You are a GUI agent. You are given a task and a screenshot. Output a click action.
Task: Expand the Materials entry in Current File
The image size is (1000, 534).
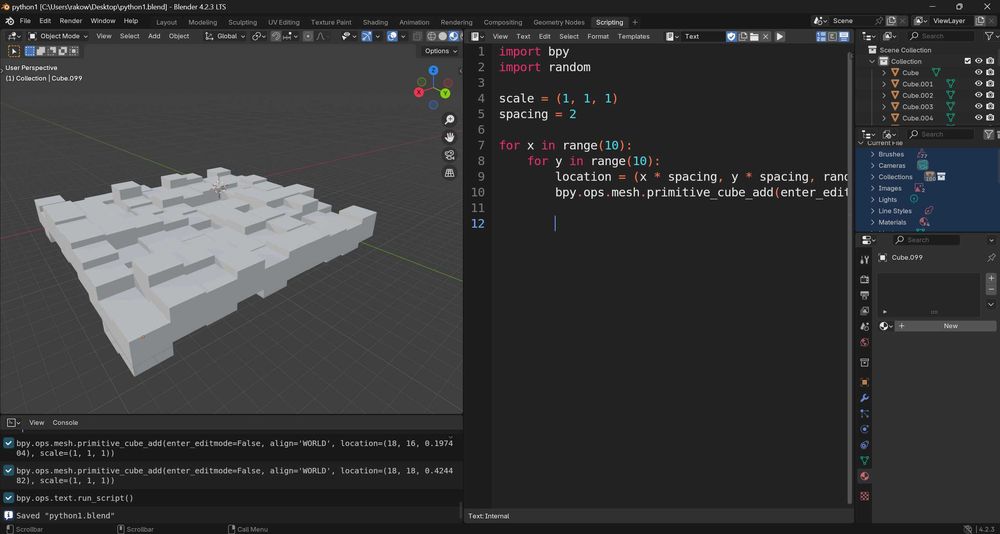pyautogui.click(x=872, y=222)
